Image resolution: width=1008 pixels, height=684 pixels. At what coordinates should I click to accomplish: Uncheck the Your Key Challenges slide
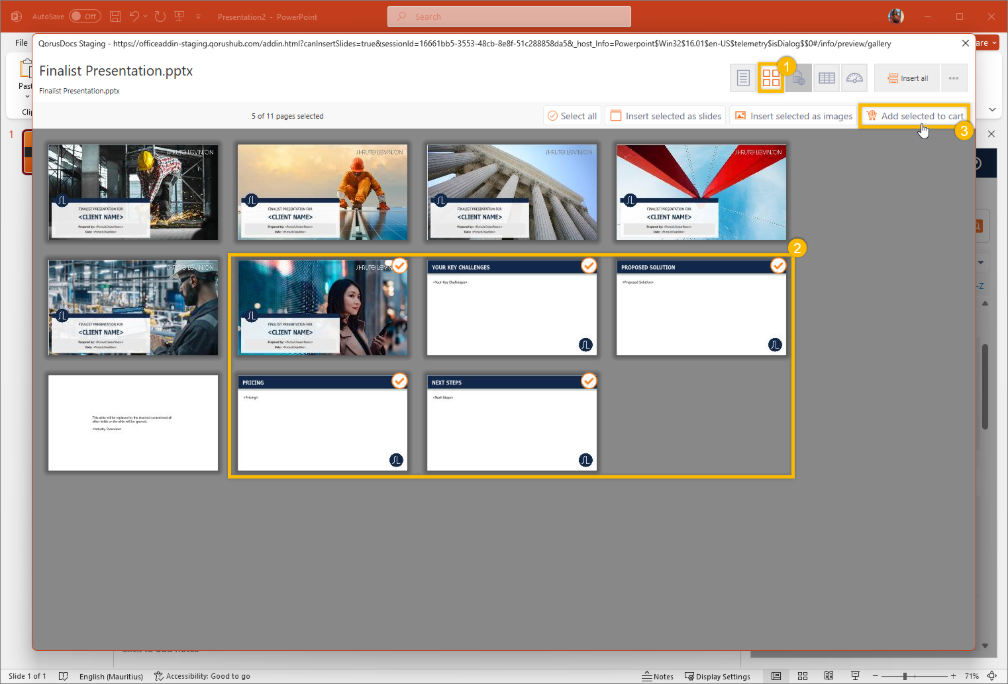(x=589, y=265)
